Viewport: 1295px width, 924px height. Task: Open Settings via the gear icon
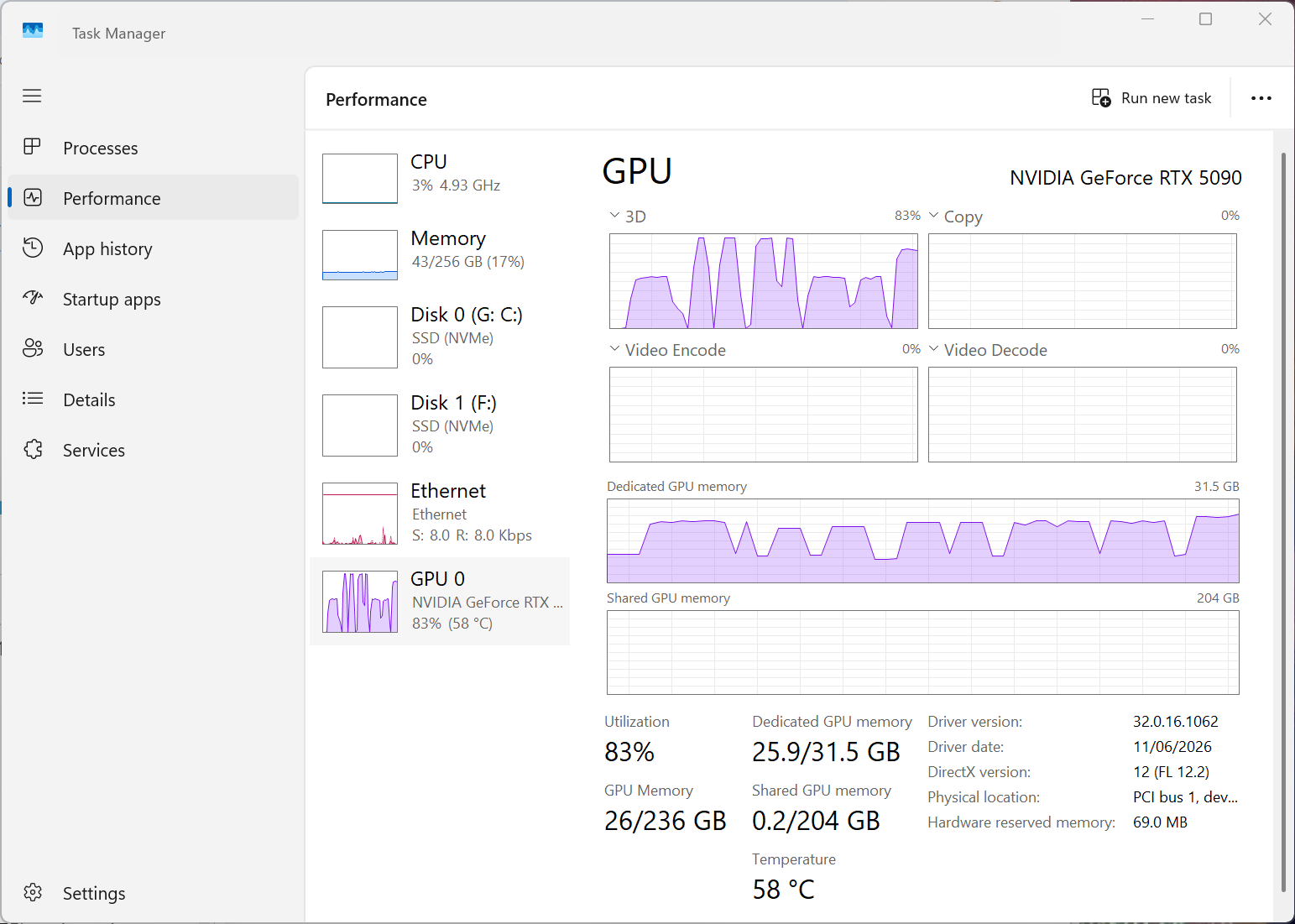[x=33, y=892]
